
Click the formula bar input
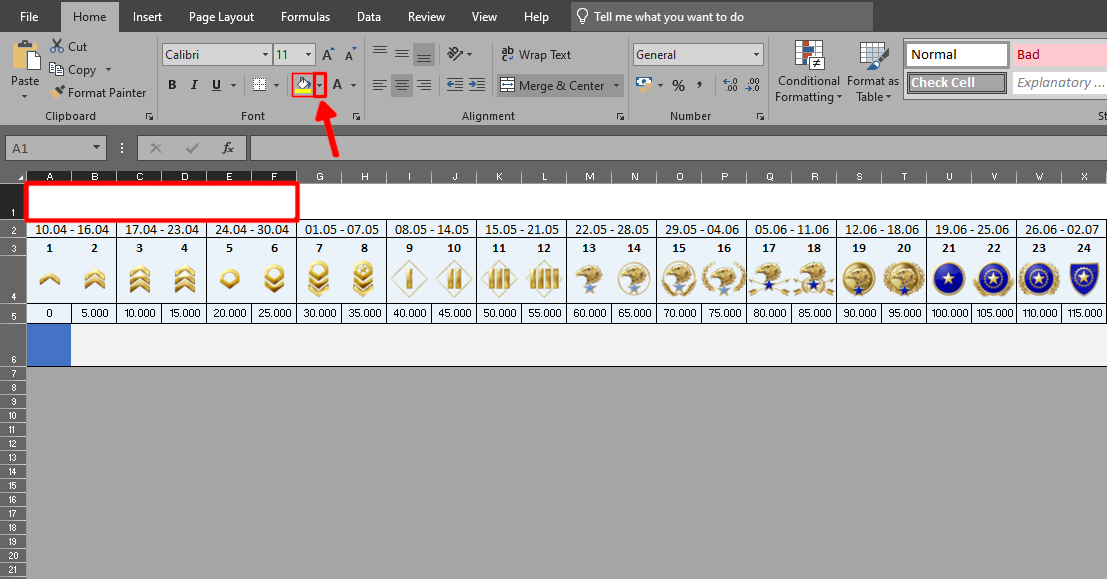678,148
